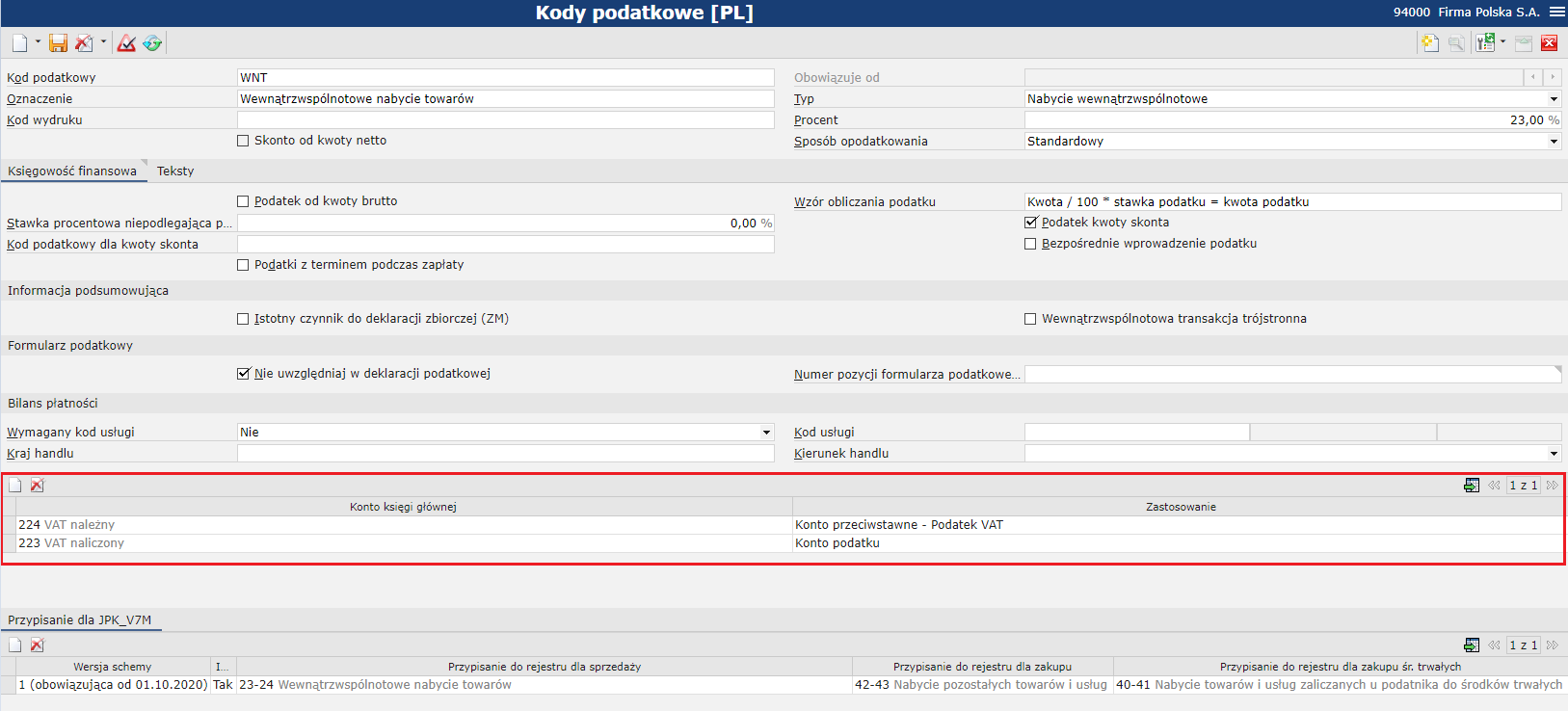Toggle Skonto od kwoty netto checkbox
This screenshot has width=1568, height=711.
coord(243,141)
